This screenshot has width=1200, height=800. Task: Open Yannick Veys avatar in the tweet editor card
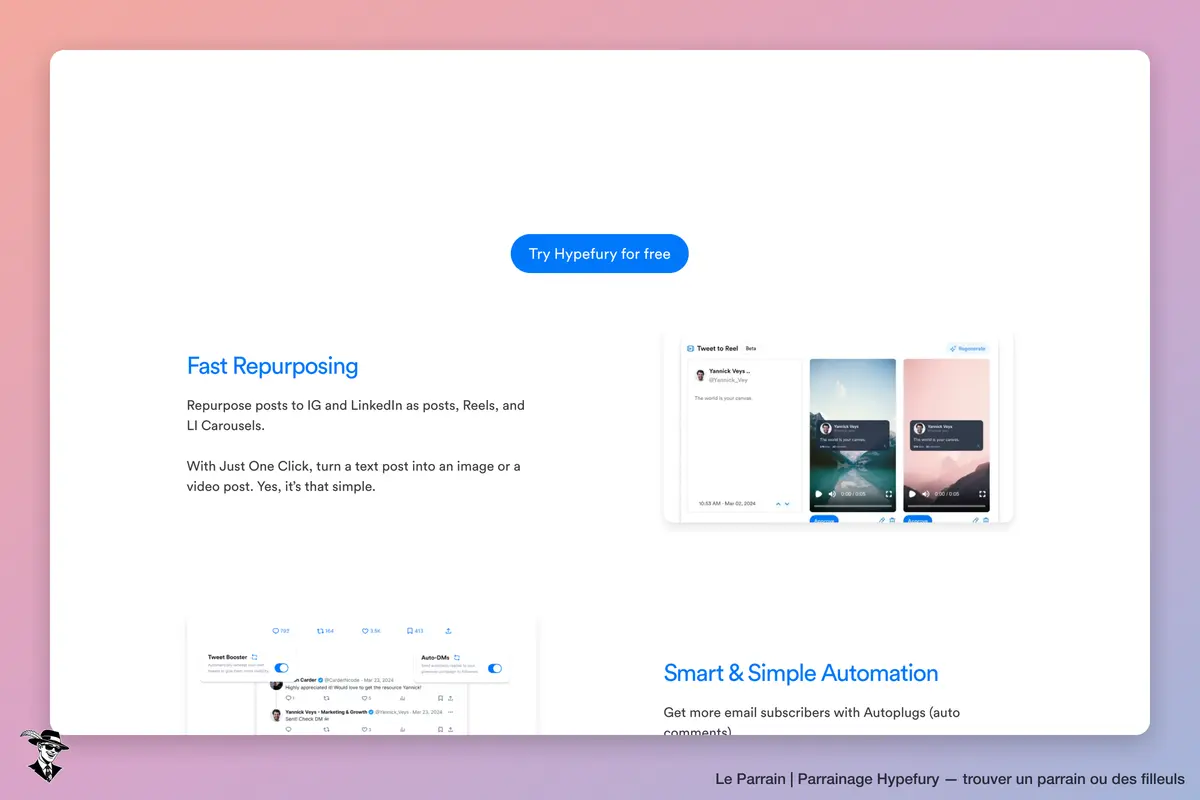pyautogui.click(x=700, y=375)
